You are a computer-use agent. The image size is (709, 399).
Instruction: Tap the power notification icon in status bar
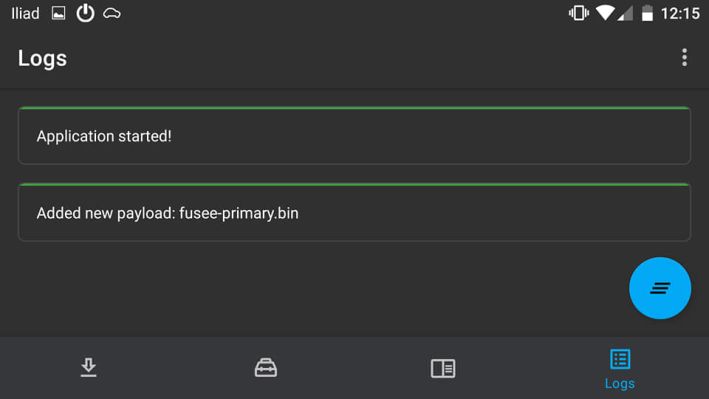85,13
